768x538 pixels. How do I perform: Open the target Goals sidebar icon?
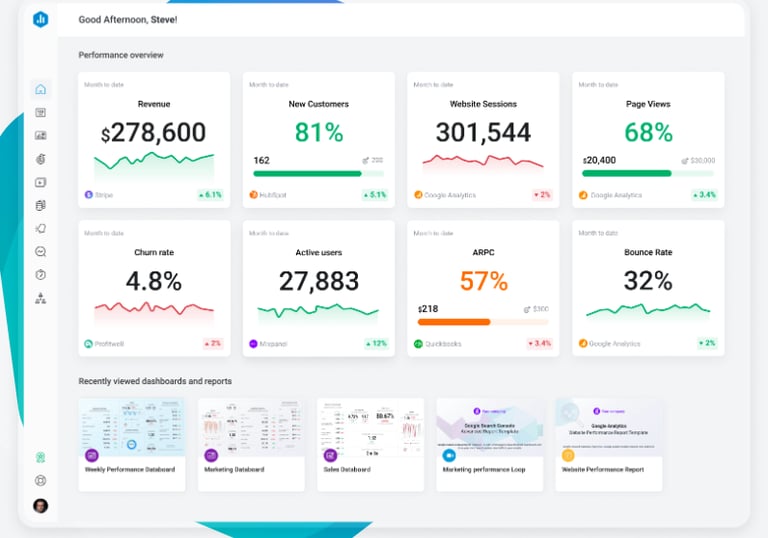coord(41,159)
